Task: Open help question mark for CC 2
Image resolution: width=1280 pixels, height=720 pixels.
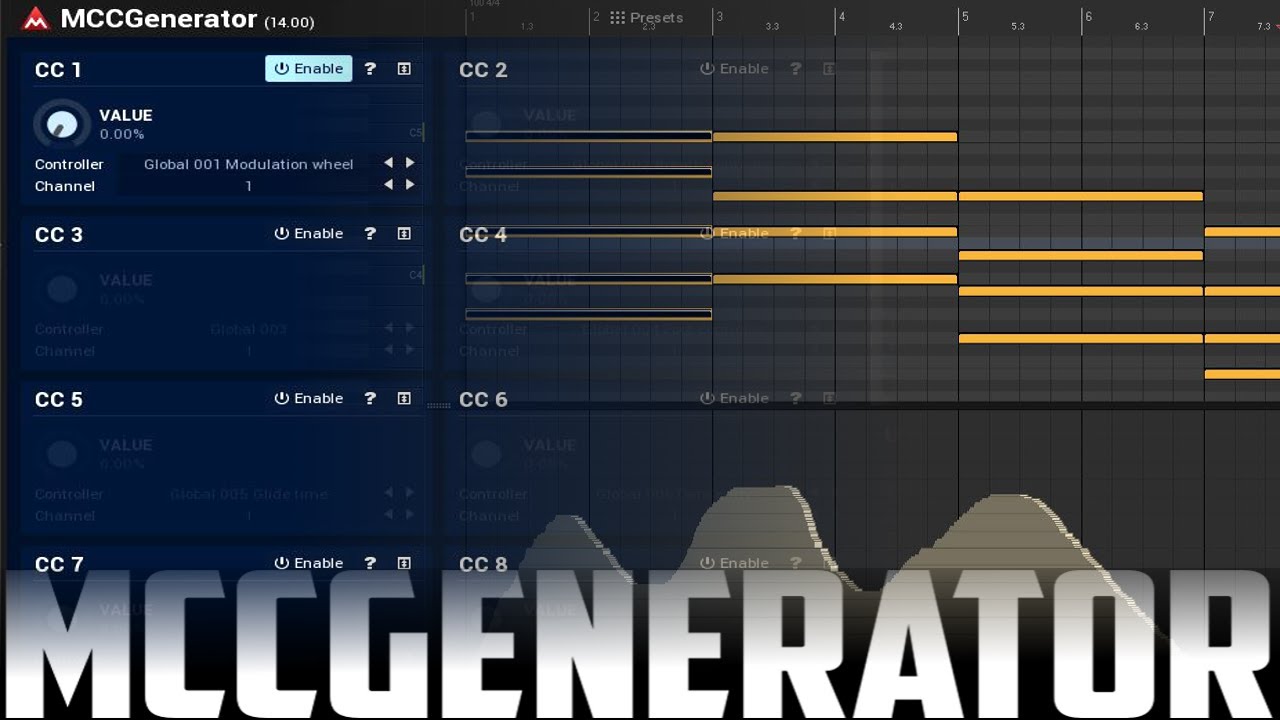Action: (x=796, y=68)
